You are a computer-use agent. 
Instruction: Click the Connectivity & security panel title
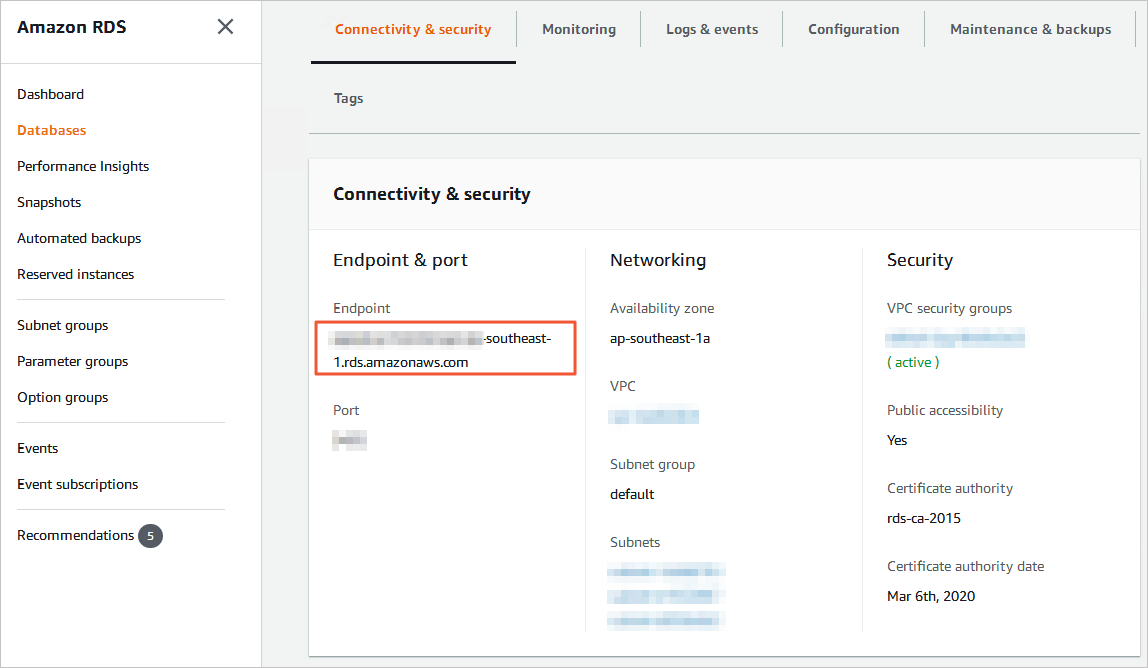point(431,194)
